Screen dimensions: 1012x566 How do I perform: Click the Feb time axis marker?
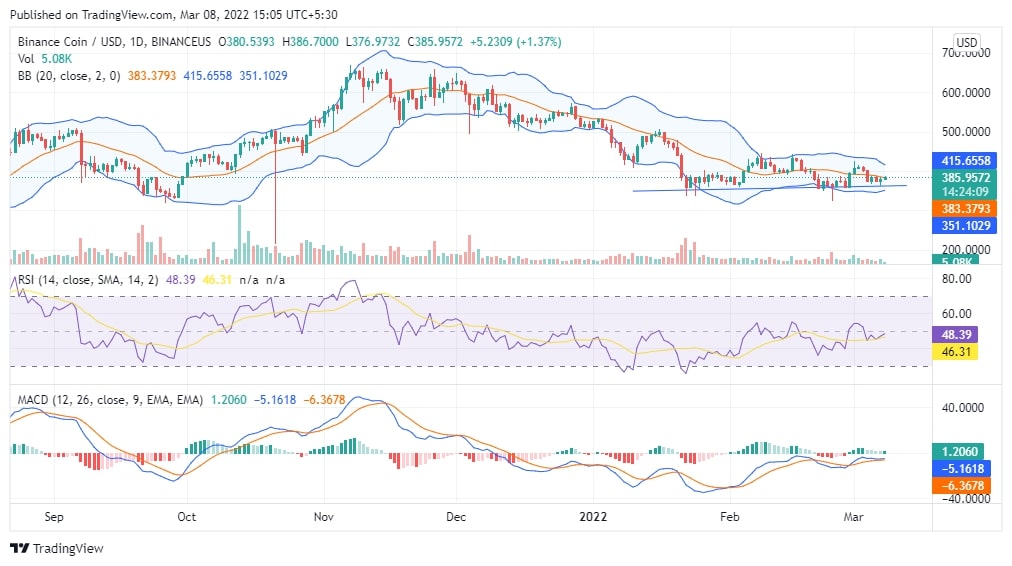coord(729,517)
